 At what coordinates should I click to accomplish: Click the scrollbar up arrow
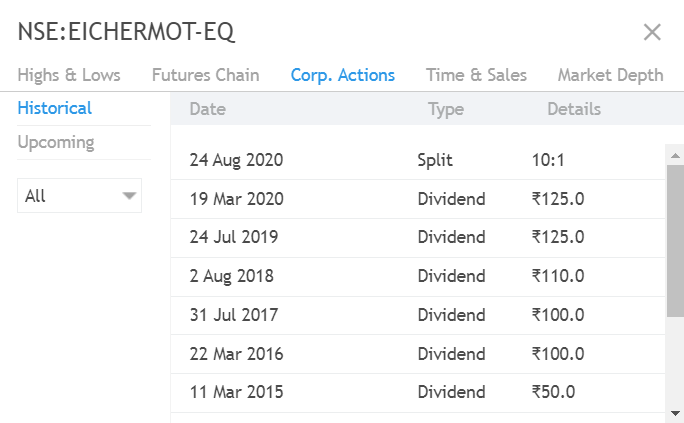point(675,155)
